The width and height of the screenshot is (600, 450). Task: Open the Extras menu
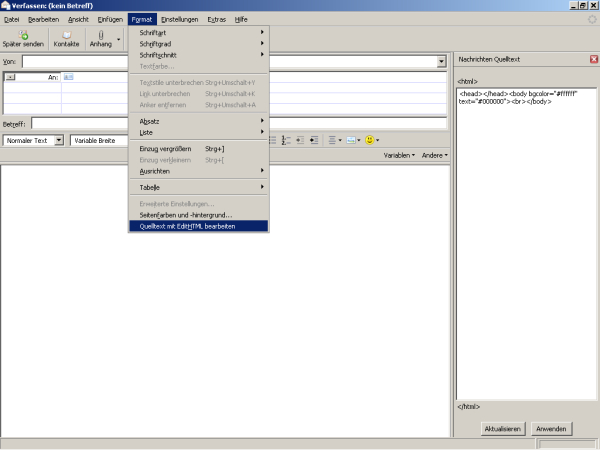tap(217, 19)
